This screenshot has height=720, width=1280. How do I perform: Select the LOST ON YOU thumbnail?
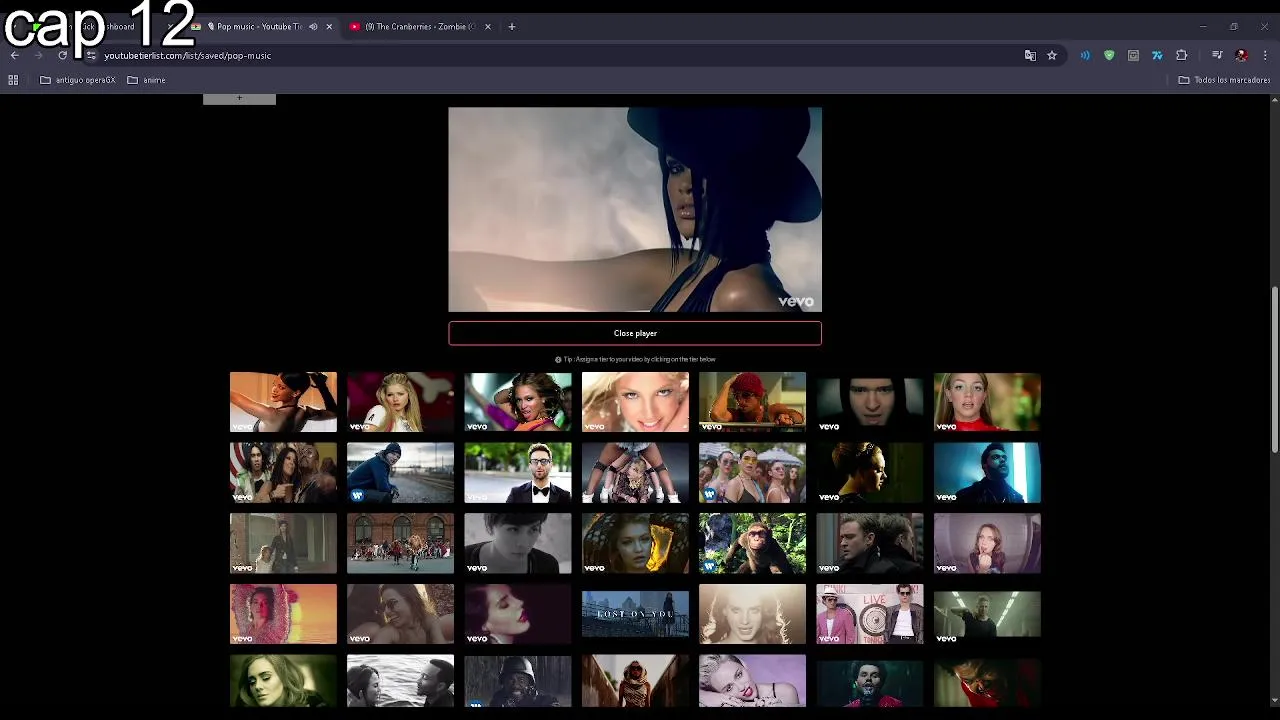[x=635, y=613]
